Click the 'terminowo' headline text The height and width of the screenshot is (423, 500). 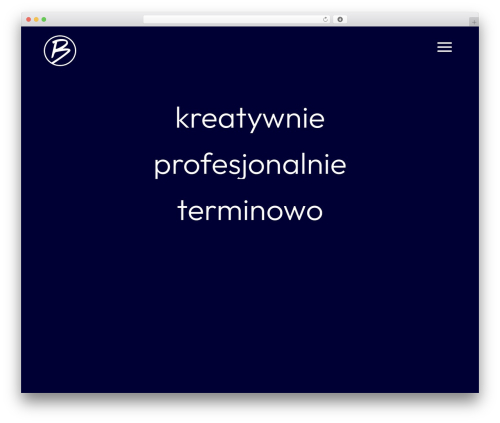[x=250, y=211]
